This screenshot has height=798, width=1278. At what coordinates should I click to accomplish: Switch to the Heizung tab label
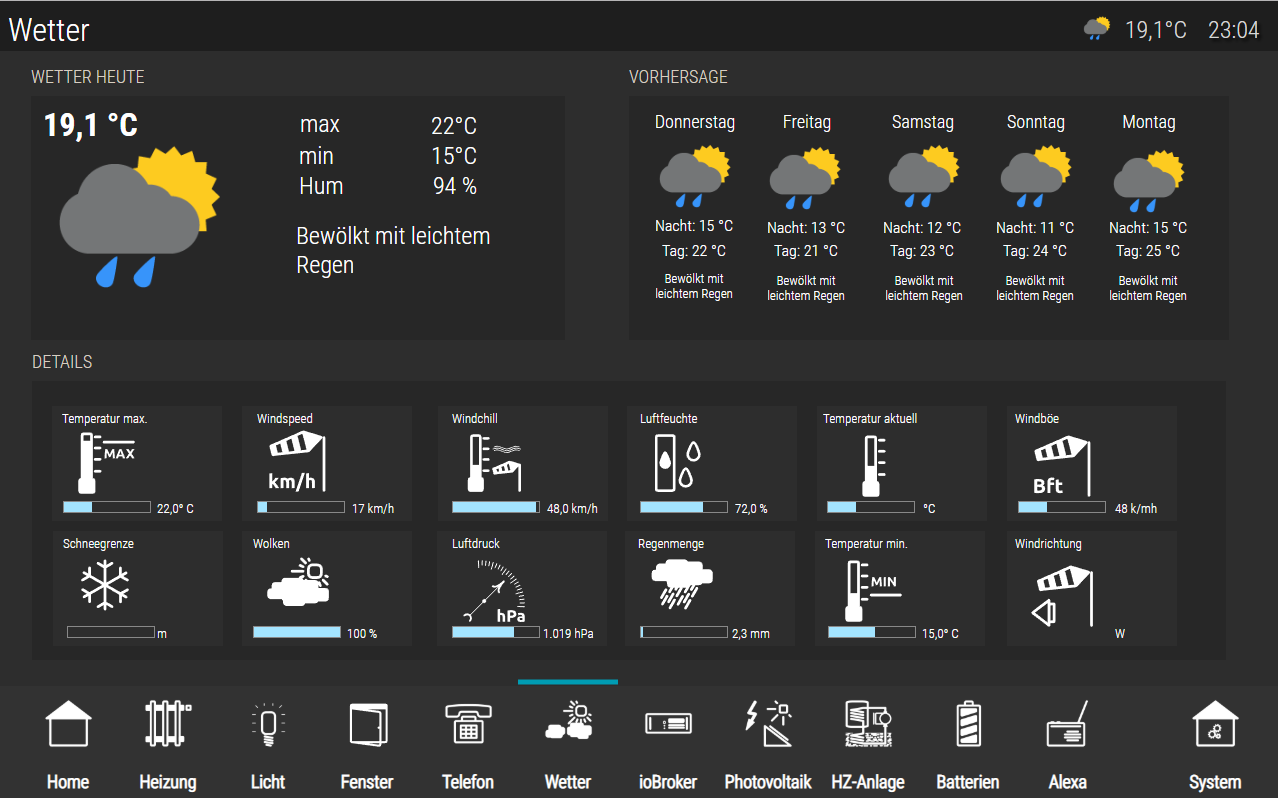point(168,782)
